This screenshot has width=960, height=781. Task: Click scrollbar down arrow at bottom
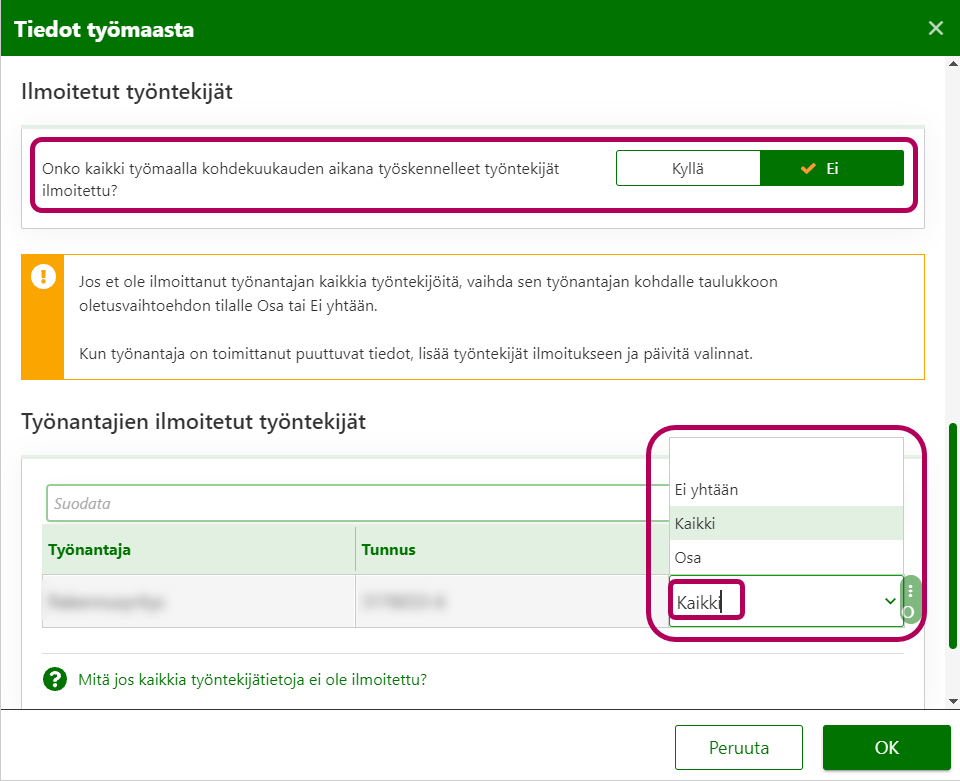(x=953, y=700)
